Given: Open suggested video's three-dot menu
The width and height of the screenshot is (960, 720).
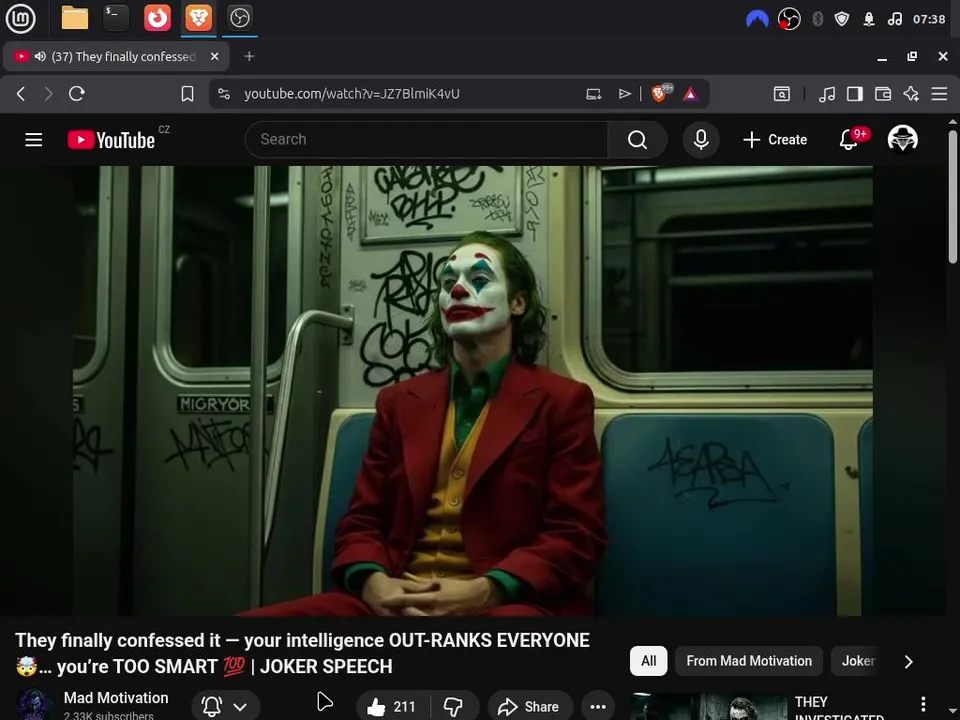Looking at the screenshot, I should (923, 704).
